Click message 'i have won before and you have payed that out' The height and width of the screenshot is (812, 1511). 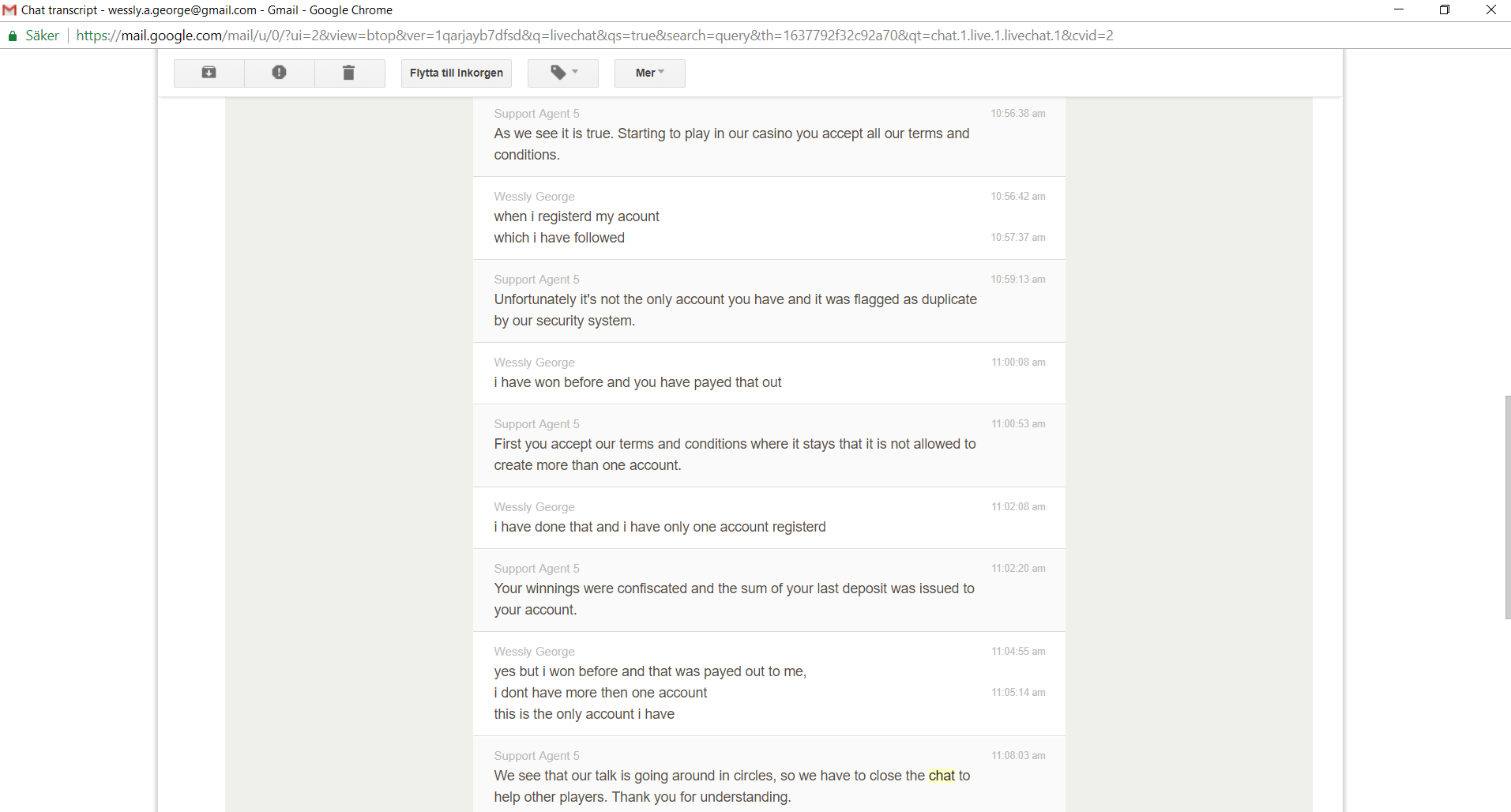(x=637, y=382)
